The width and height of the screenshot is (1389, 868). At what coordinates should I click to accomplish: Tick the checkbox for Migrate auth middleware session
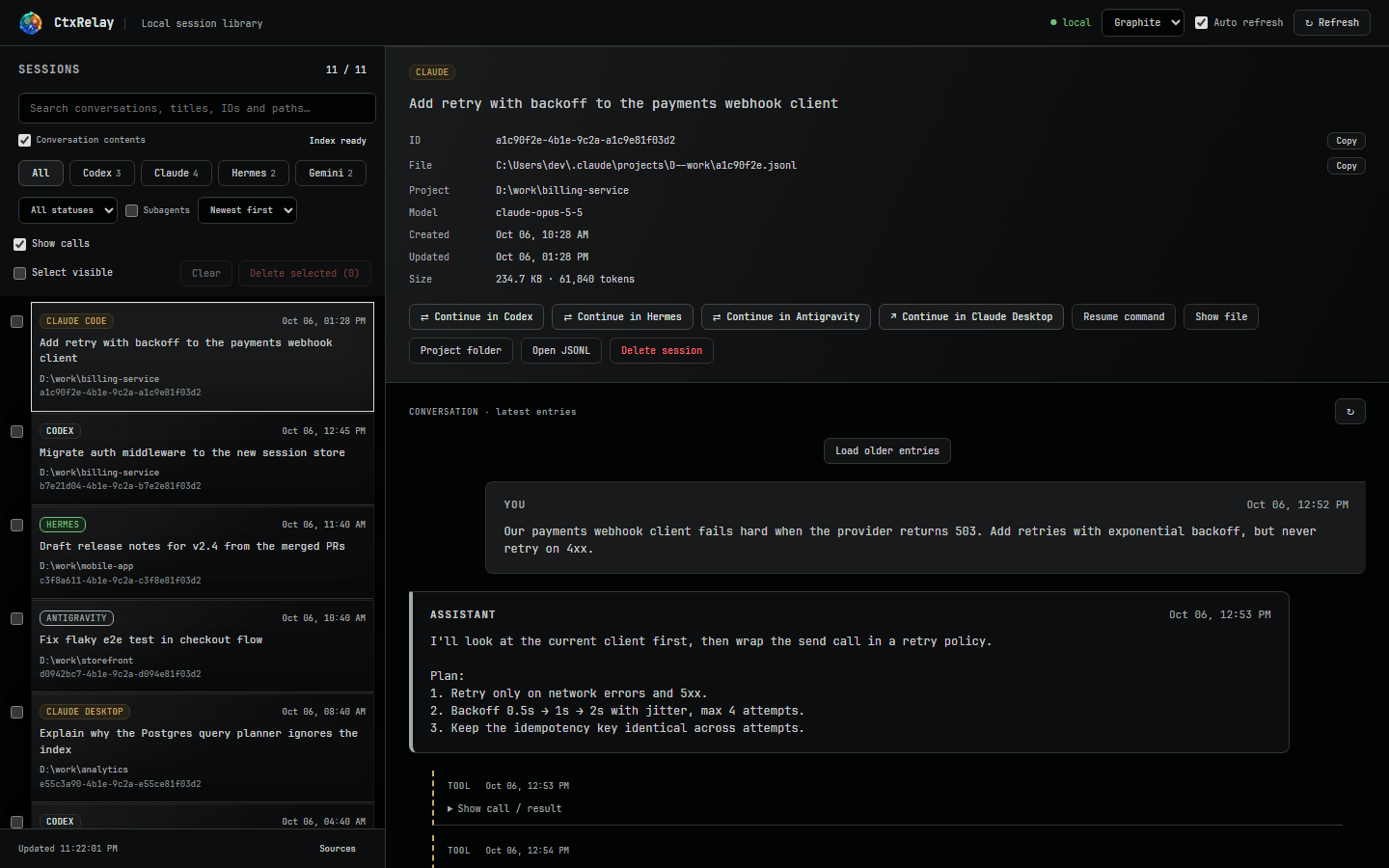(17, 431)
